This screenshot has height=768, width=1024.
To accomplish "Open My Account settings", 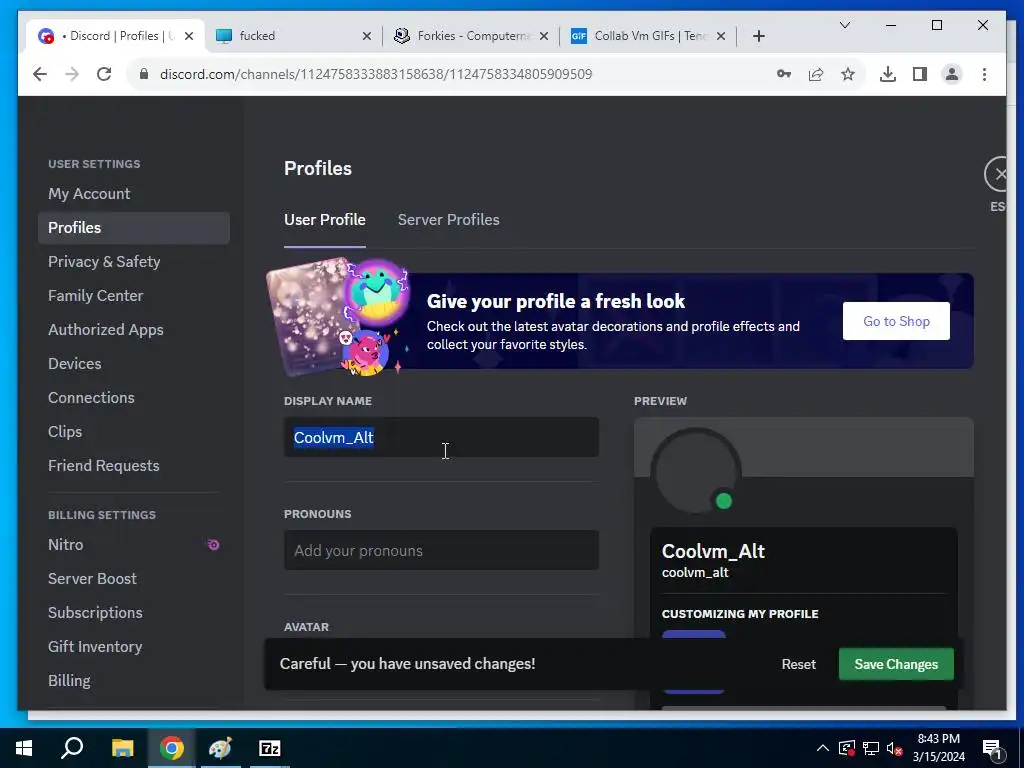I will click(x=134, y=194).
